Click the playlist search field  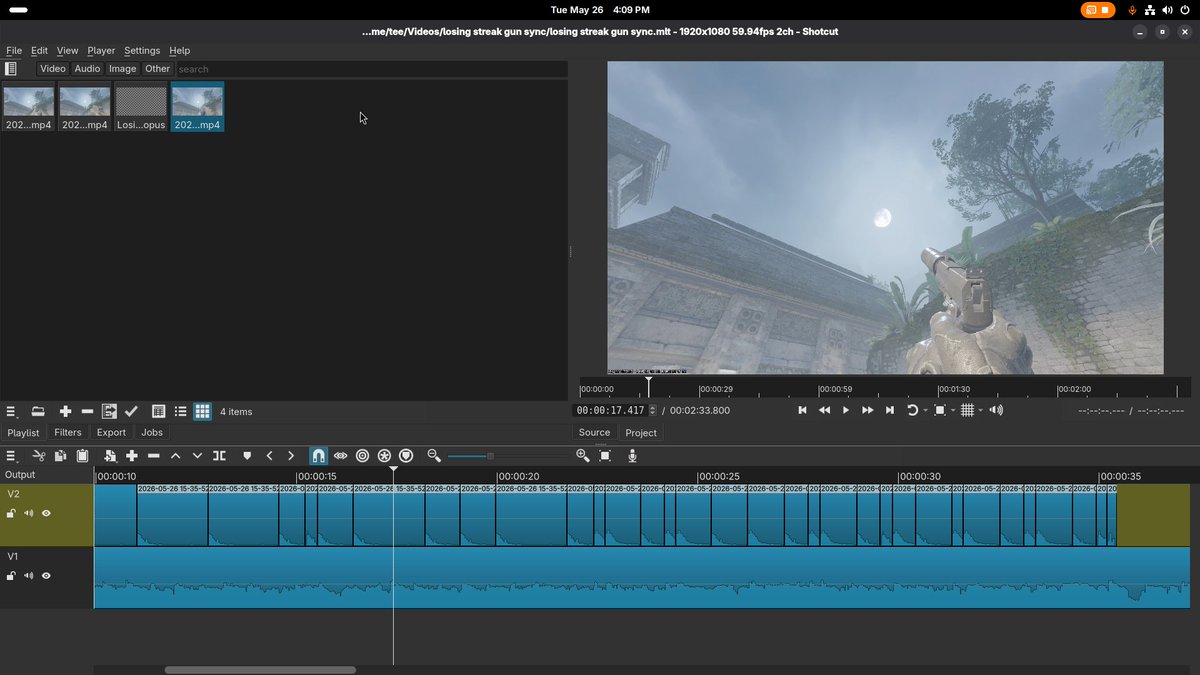[x=371, y=69]
